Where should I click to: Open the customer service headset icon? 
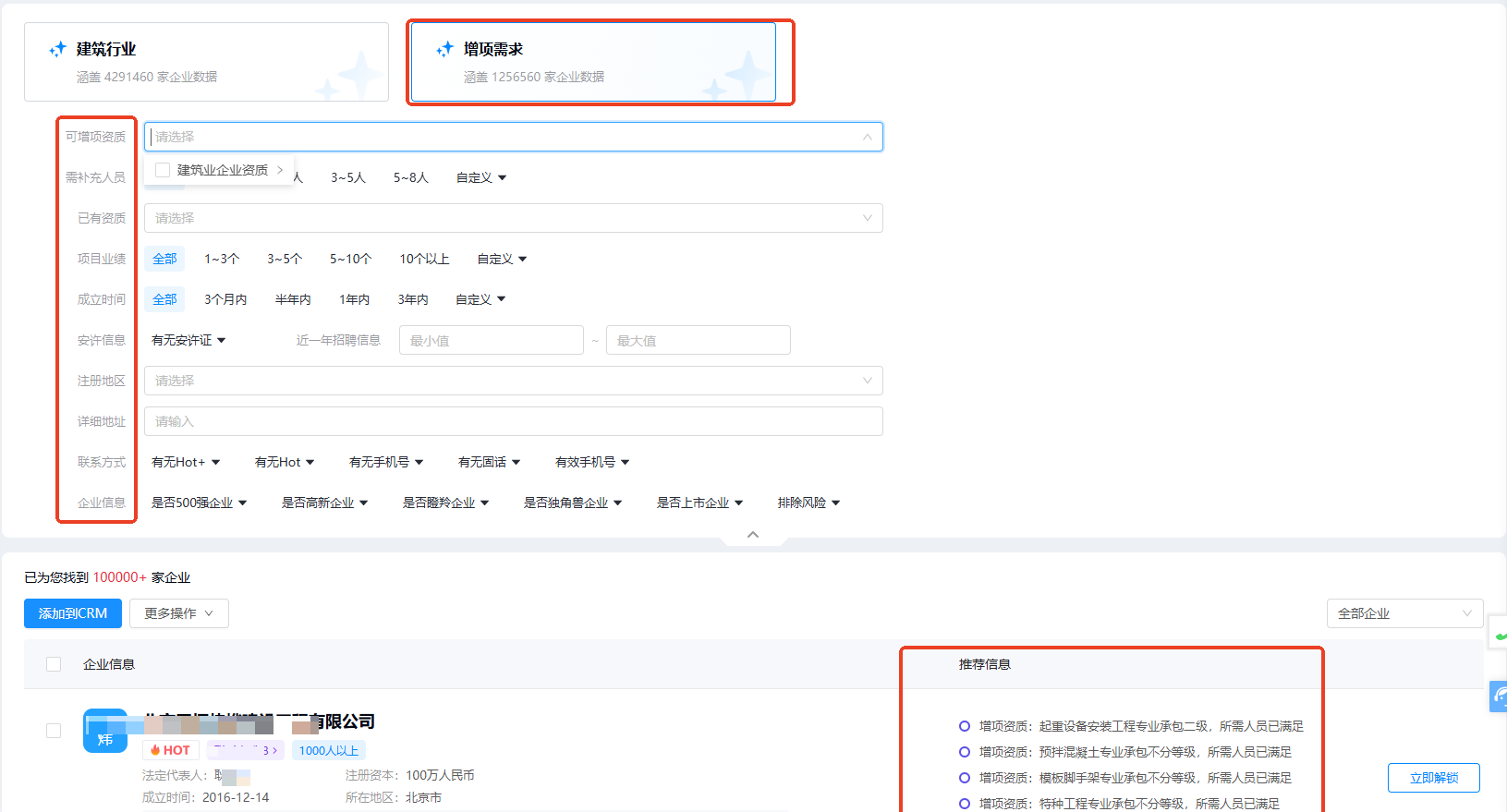click(x=1499, y=697)
